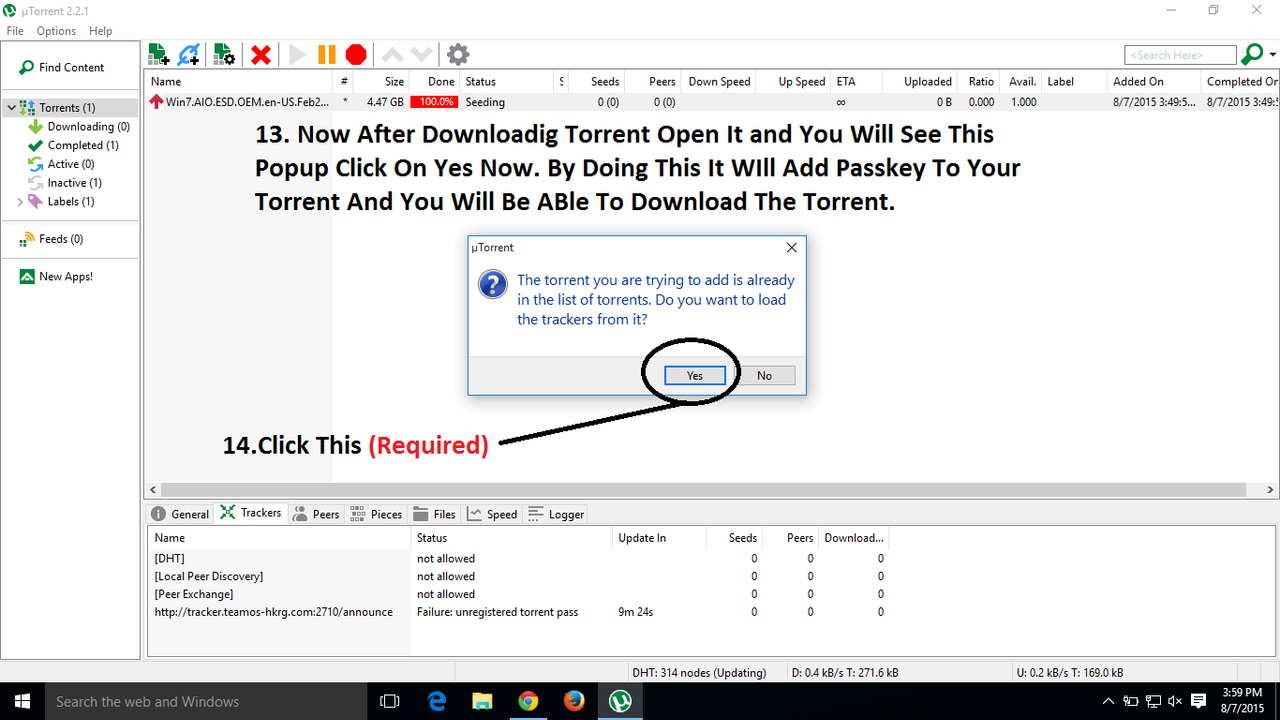Sort by Up Speed column header
The image size is (1280, 720).
click(x=793, y=81)
